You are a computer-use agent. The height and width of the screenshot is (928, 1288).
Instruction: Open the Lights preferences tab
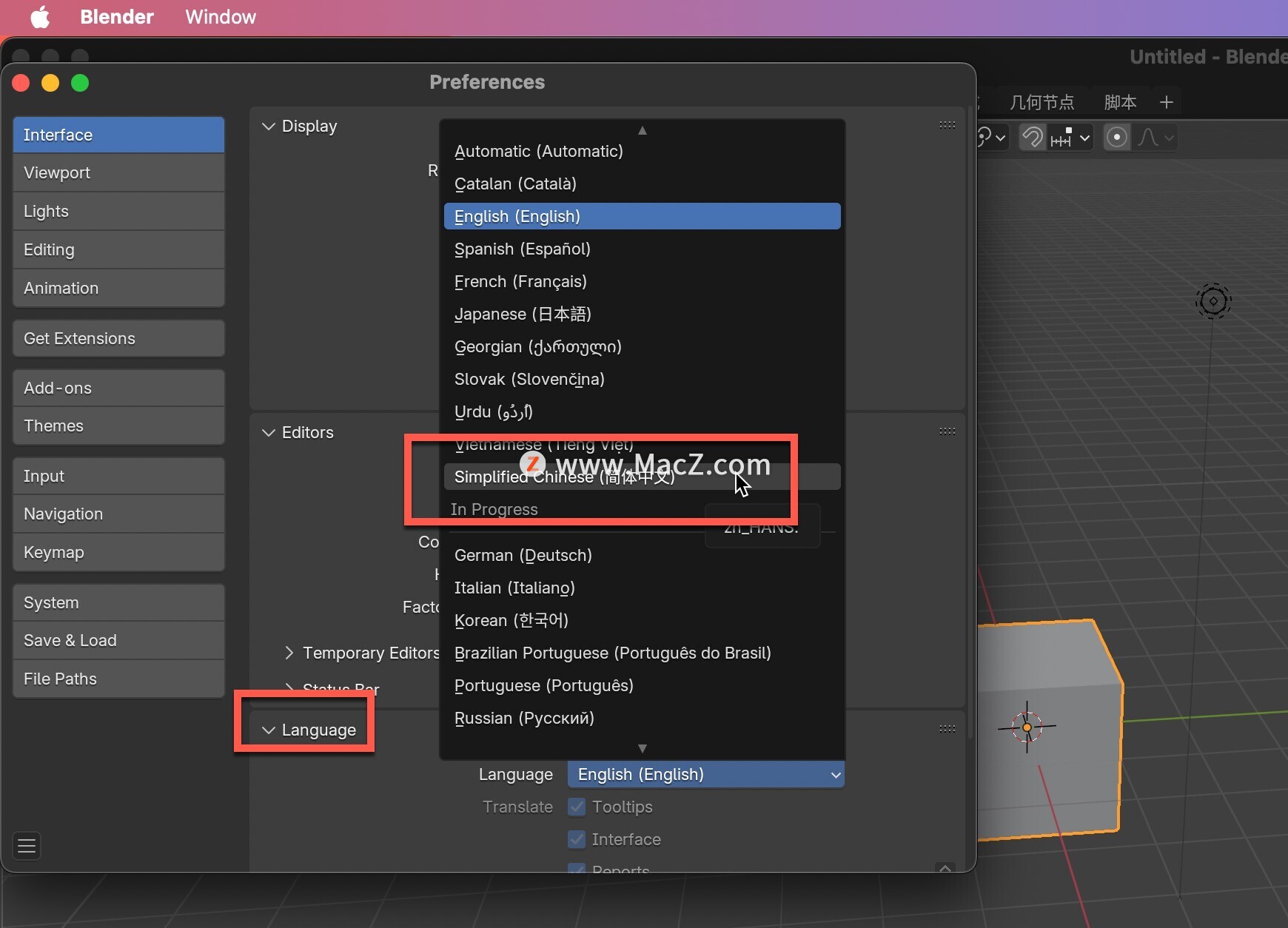point(118,211)
